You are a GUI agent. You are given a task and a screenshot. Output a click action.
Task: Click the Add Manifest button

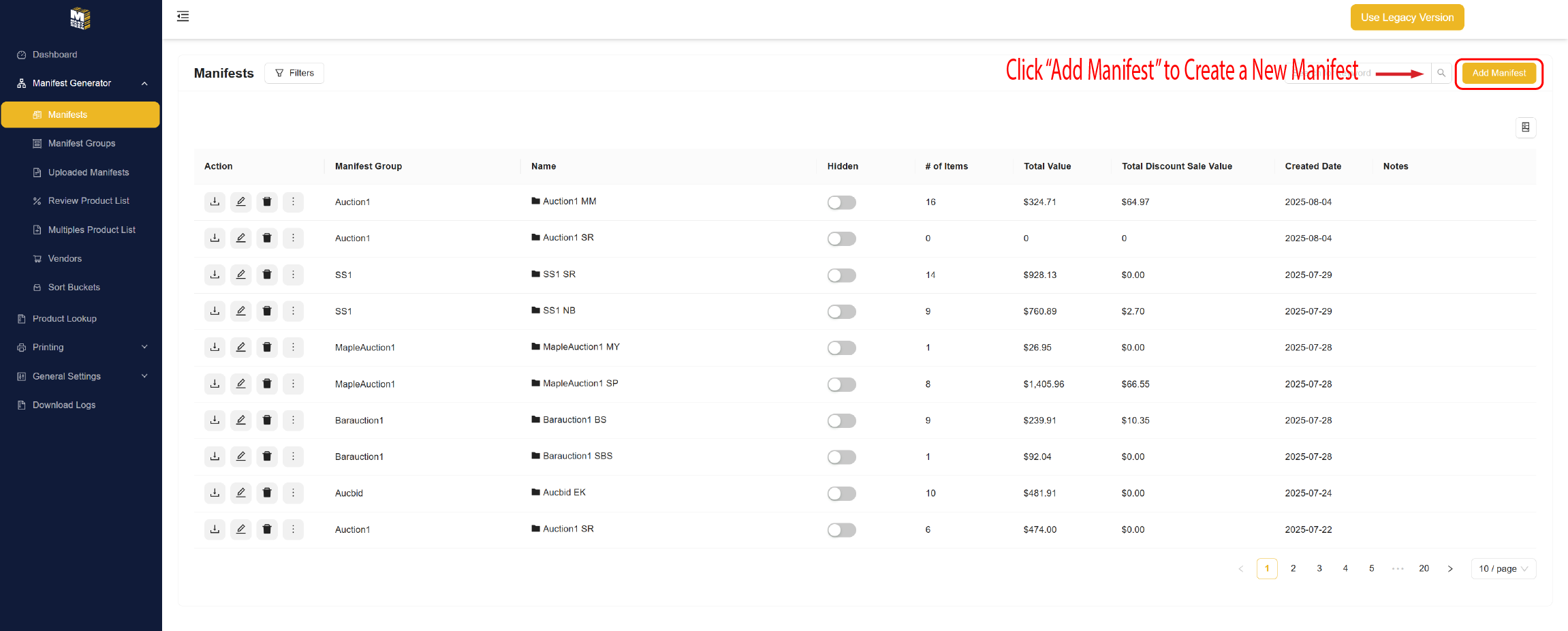tap(1499, 73)
